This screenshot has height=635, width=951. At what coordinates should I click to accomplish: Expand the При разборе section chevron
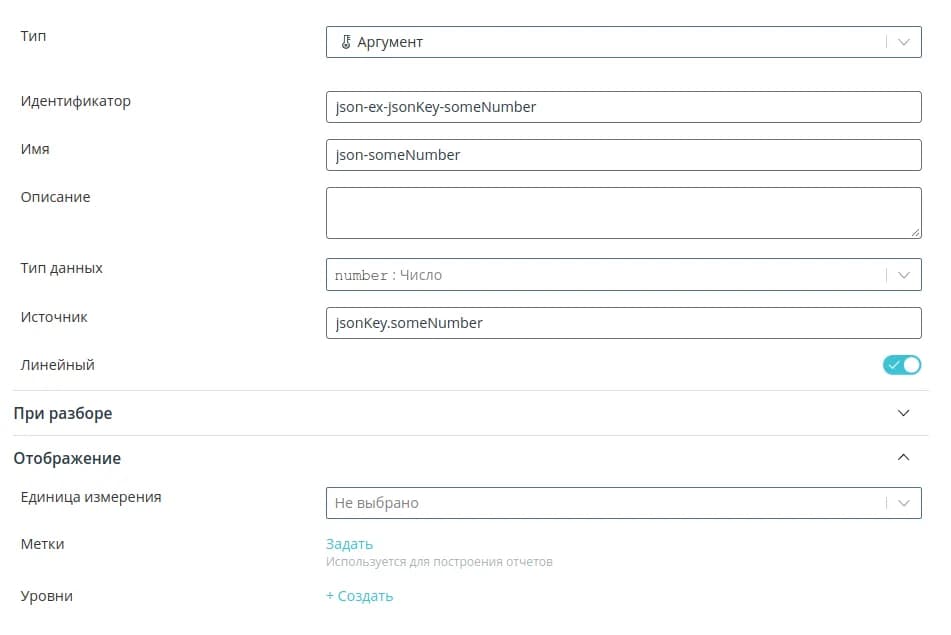pyautogui.click(x=903, y=413)
